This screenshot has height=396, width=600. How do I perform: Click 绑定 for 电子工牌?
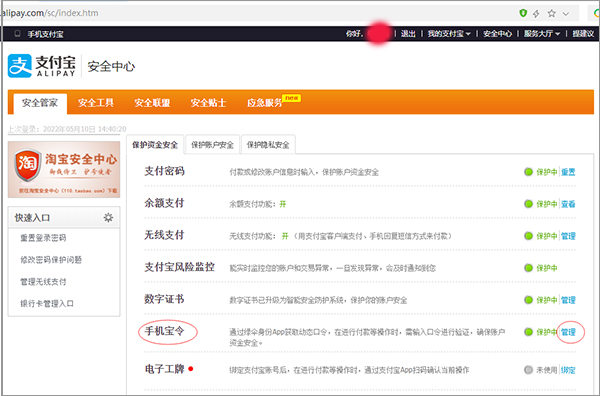pos(568,370)
